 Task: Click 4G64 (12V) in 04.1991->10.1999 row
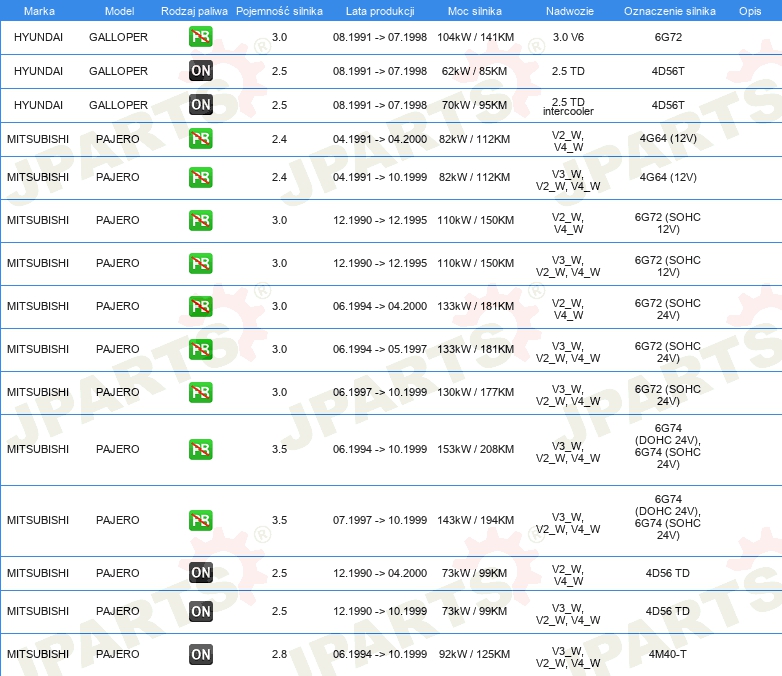coord(668,177)
